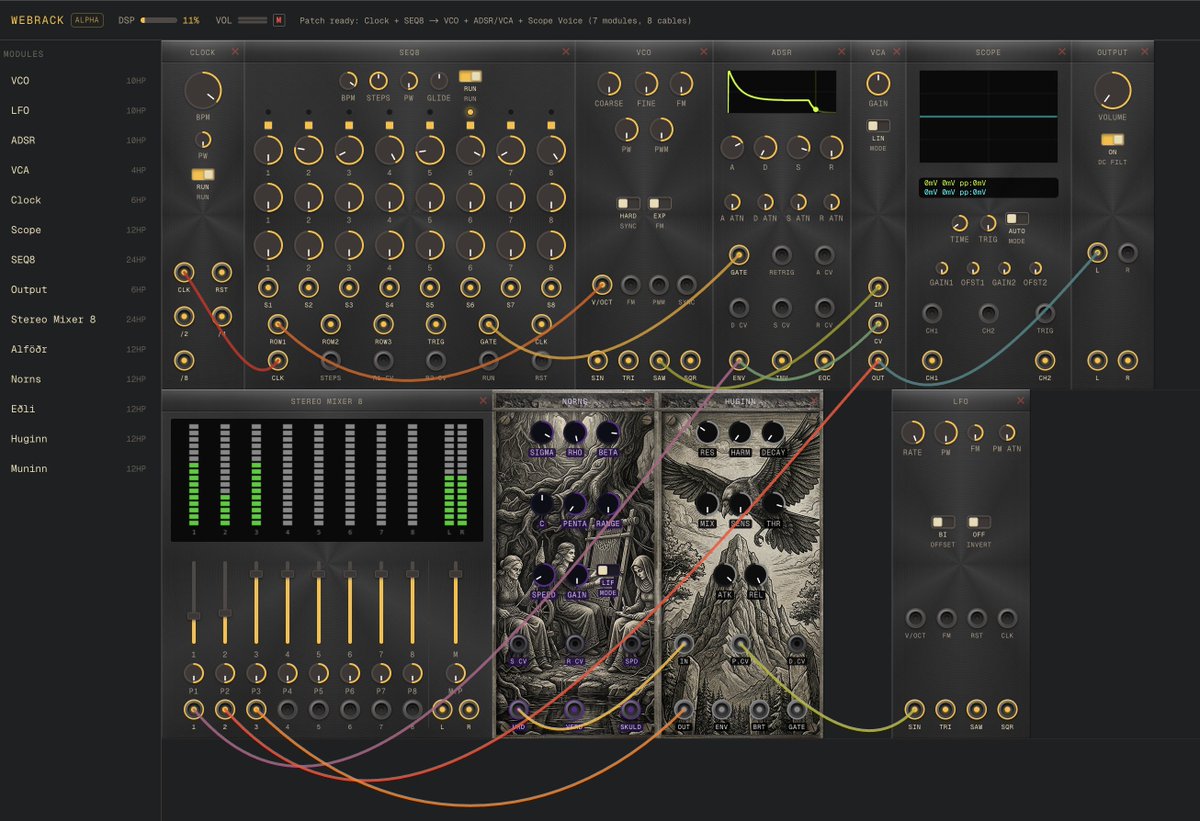Click the Scope waveform display
This screenshot has height=821, width=1200.
[x=988, y=116]
